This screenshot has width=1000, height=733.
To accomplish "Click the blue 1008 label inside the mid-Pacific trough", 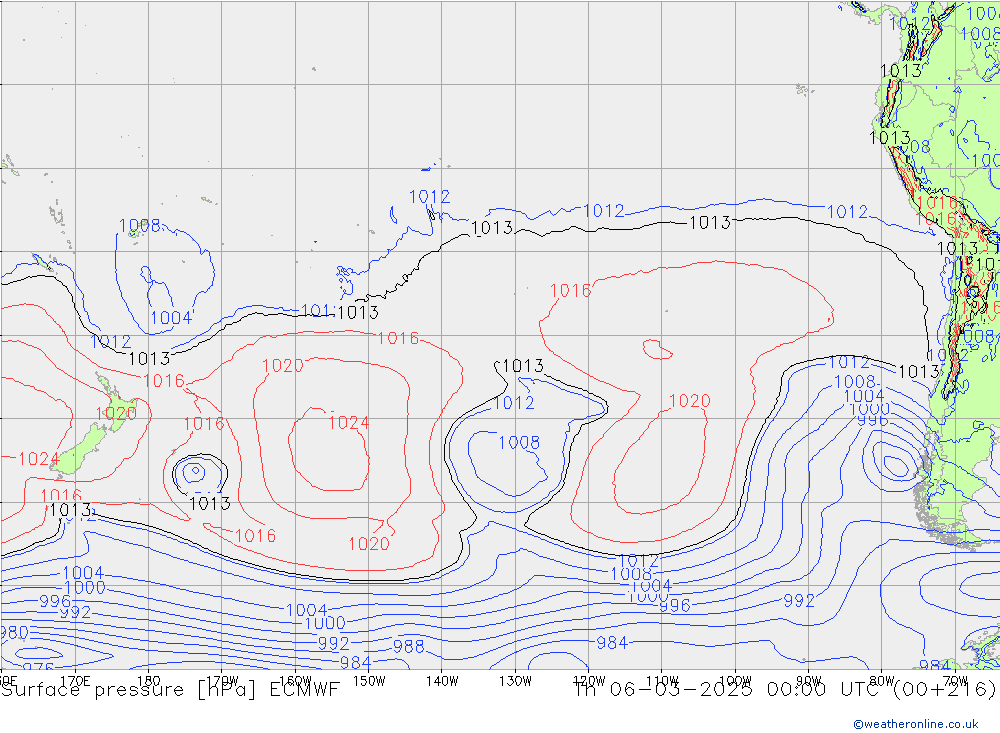I will pos(518,442).
